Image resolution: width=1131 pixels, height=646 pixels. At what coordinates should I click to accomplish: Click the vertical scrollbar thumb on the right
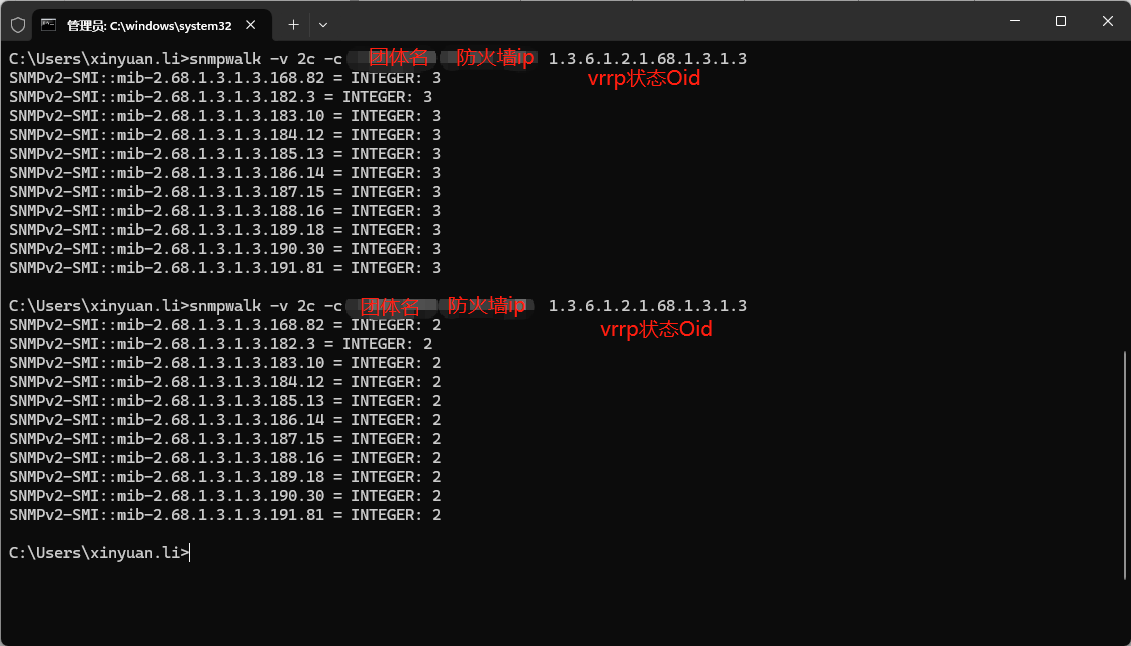click(x=1125, y=450)
